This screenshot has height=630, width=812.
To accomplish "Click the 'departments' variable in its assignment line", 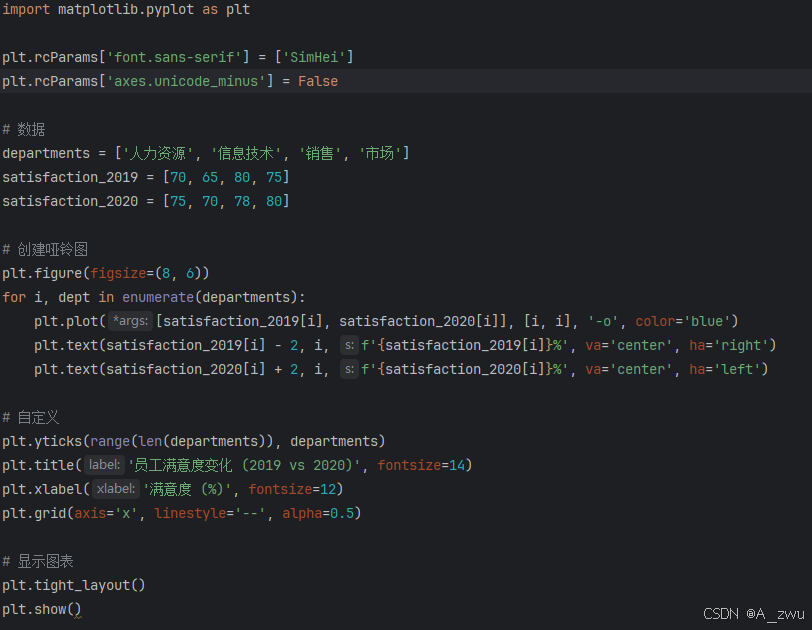I will click(46, 153).
